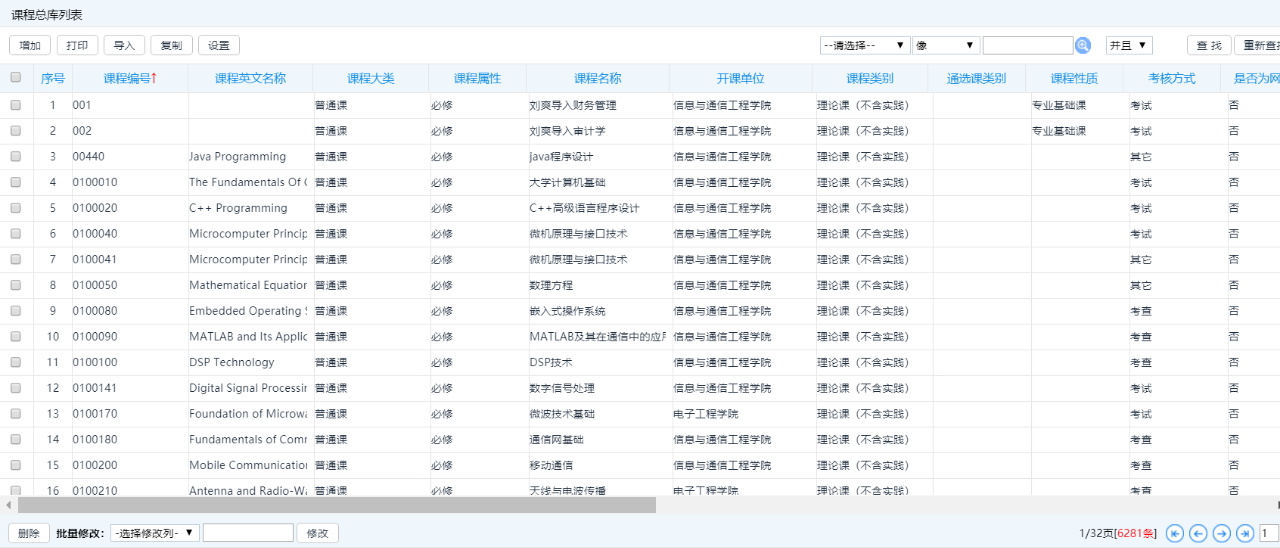Open the 选择修改列 batch edit dropdown
Screen dimensions: 1280x548
155,534
